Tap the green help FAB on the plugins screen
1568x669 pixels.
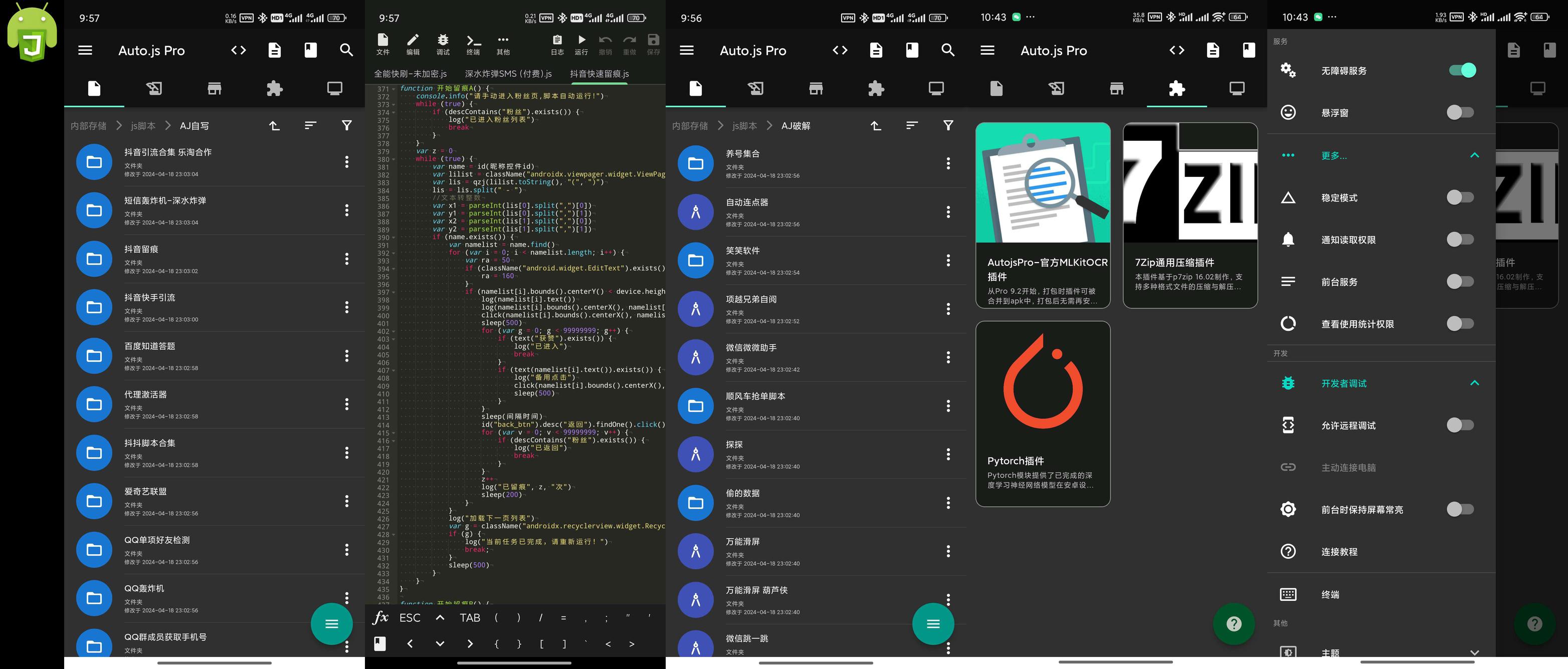point(1234,624)
